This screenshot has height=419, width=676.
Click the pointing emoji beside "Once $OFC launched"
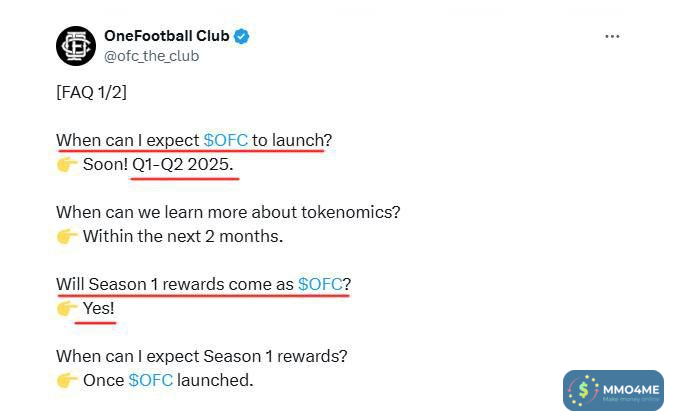67,380
